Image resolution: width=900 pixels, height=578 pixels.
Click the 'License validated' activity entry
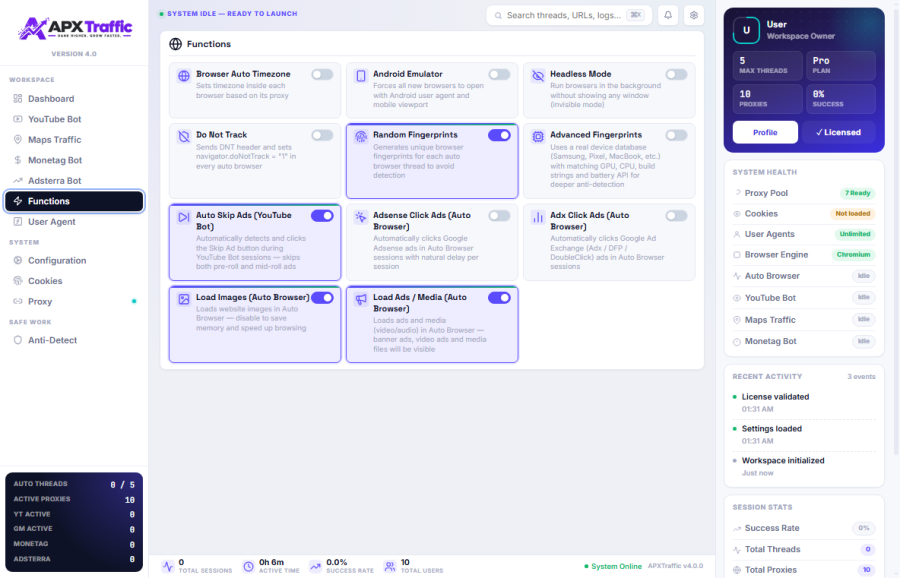coord(804,402)
